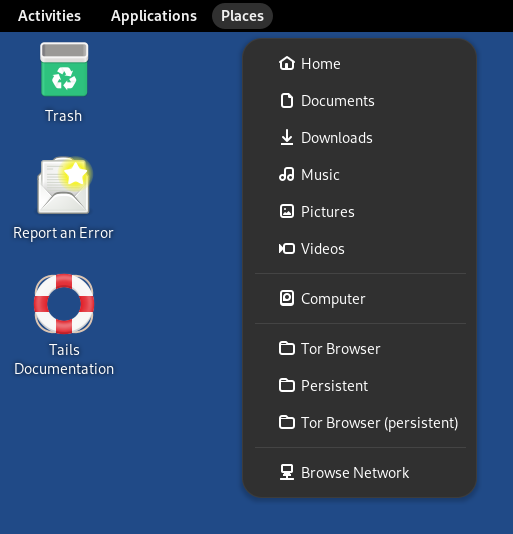Click the Downloads arrow icon
Screen dimensions: 513x534
pos(286,138)
